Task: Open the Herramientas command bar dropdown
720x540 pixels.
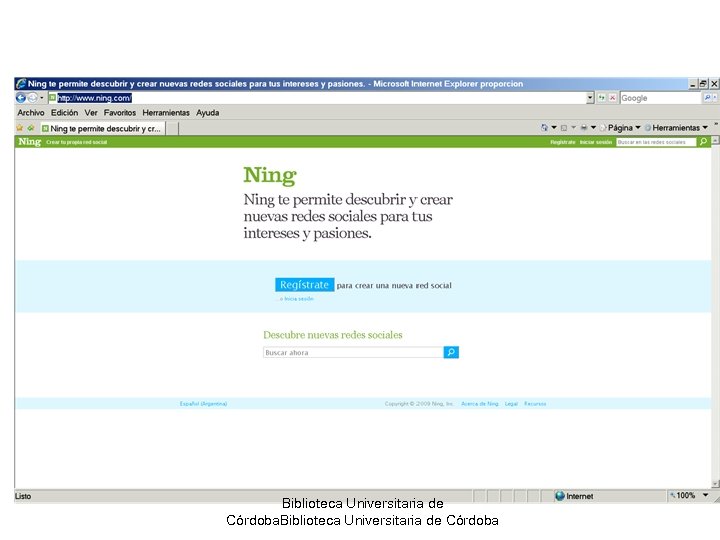Action: point(676,128)
